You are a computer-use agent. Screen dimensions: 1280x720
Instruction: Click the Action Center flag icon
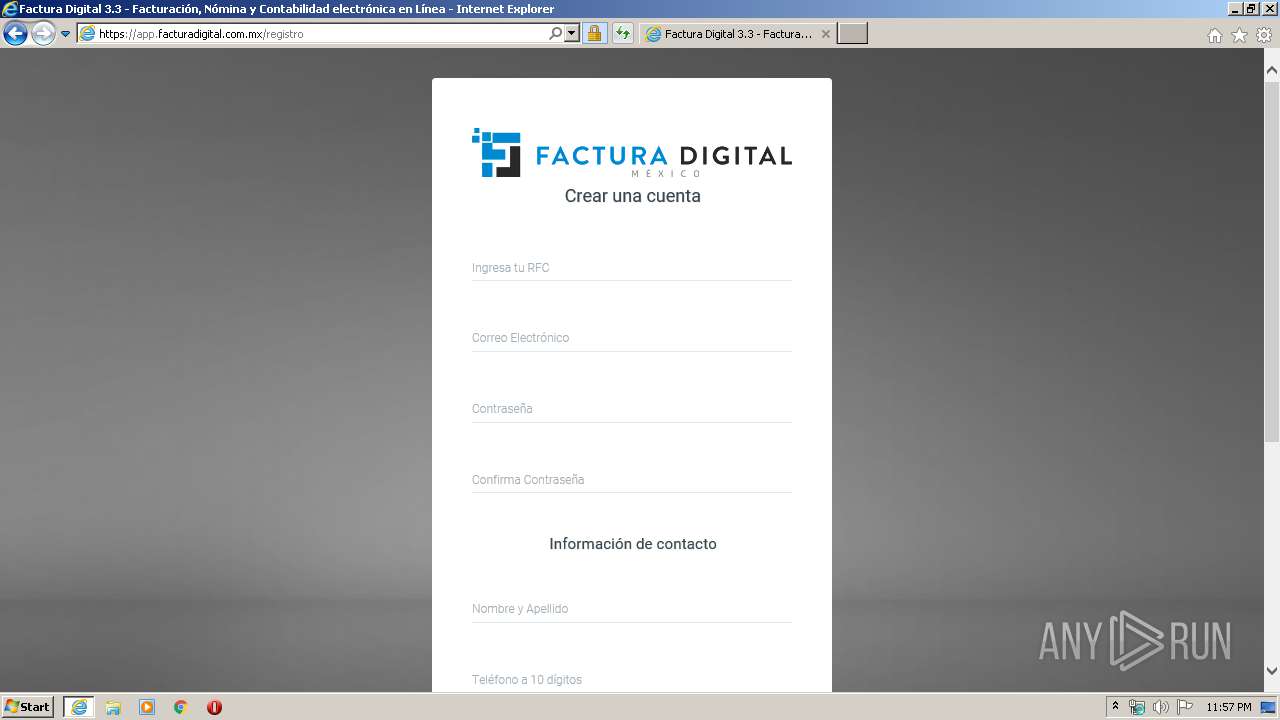(1185, 707)
